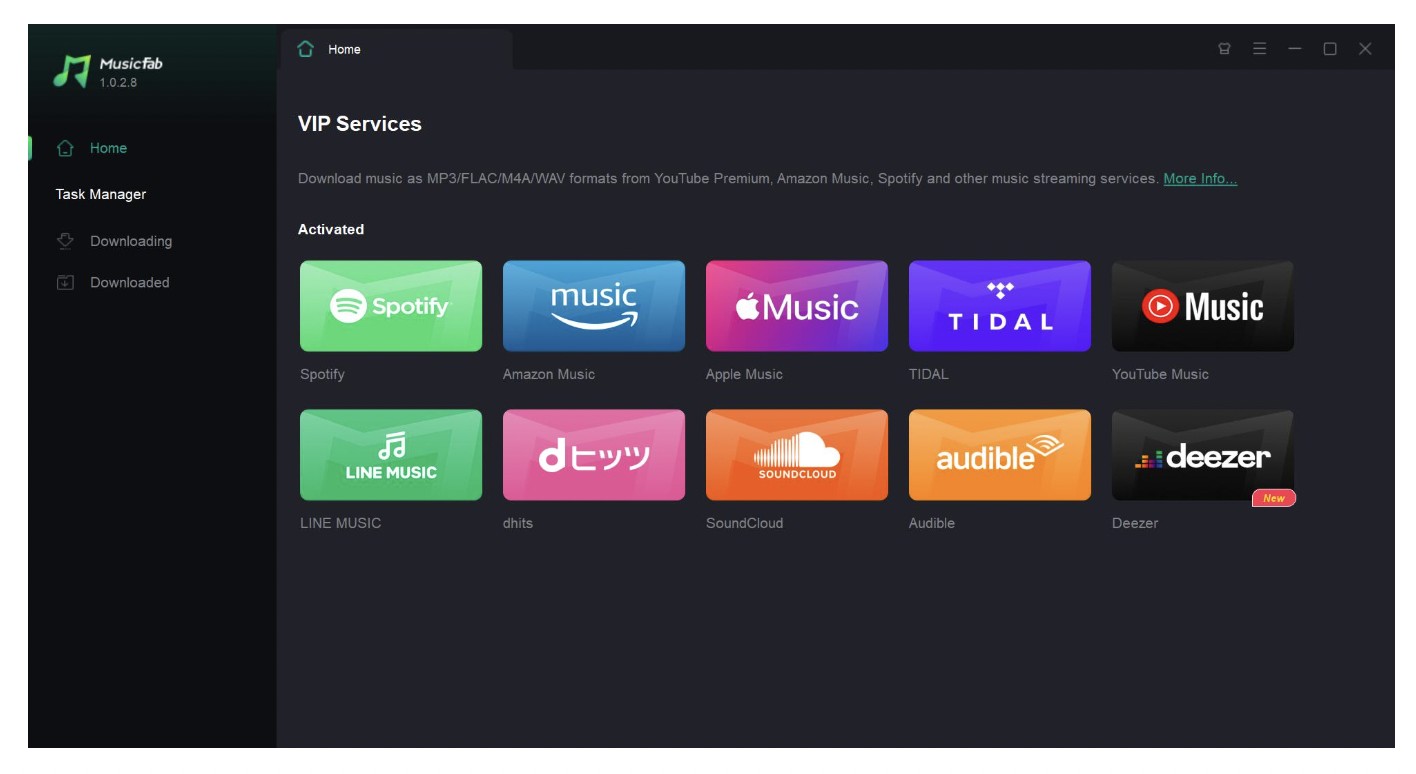Open the LINE MUSIC service tile

pyautogui.click(x=391, y=455)
